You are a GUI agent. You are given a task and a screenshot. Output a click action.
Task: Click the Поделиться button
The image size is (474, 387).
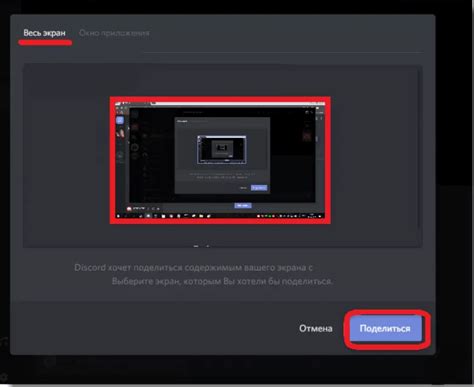click(386, 329)
